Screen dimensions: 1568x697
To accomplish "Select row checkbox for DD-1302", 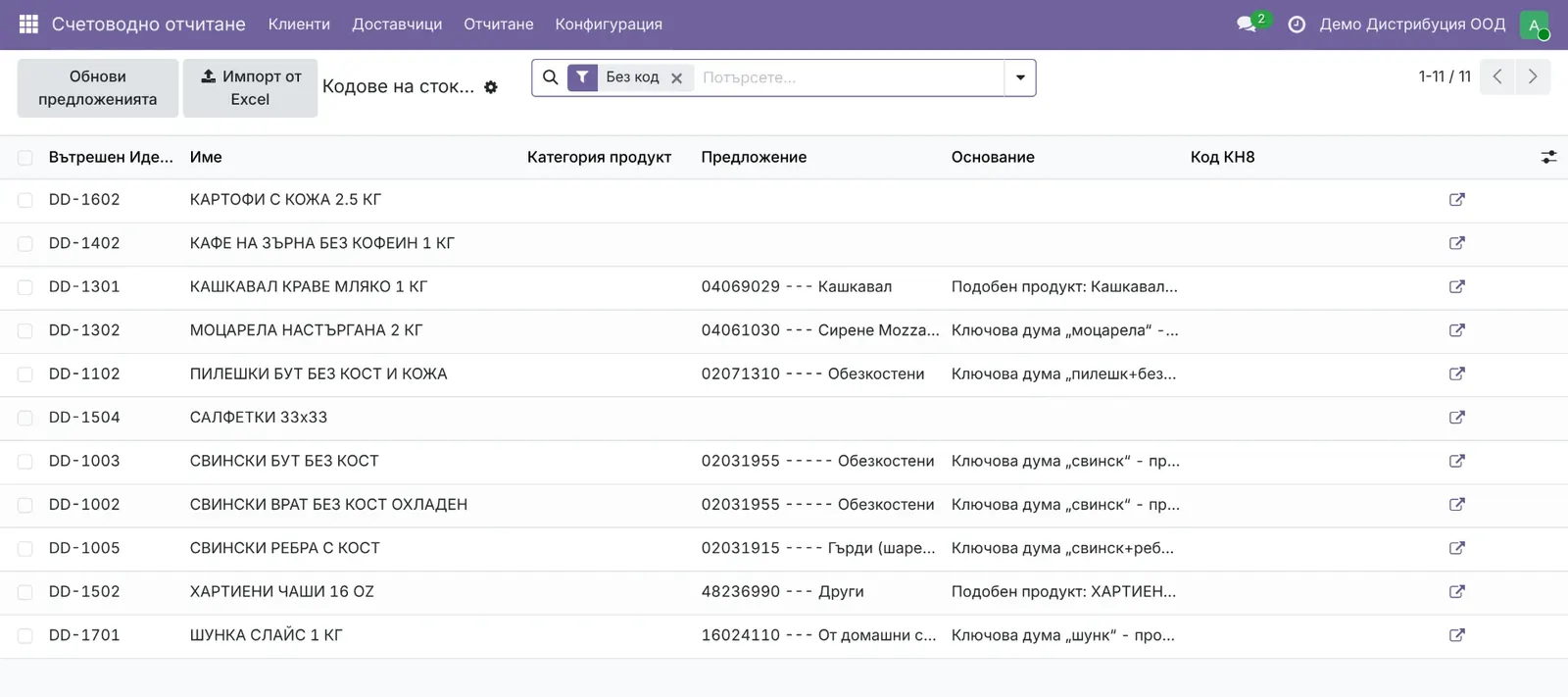I will [x=25, y=331].
